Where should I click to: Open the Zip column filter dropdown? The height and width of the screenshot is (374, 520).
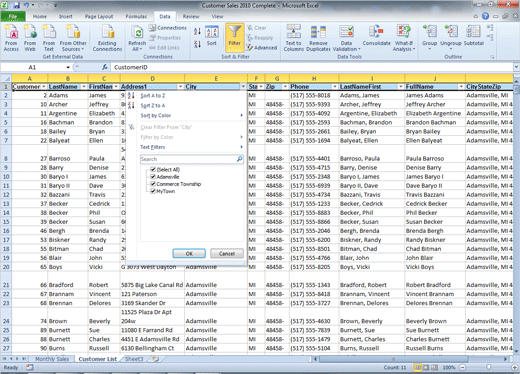[285, 87]
